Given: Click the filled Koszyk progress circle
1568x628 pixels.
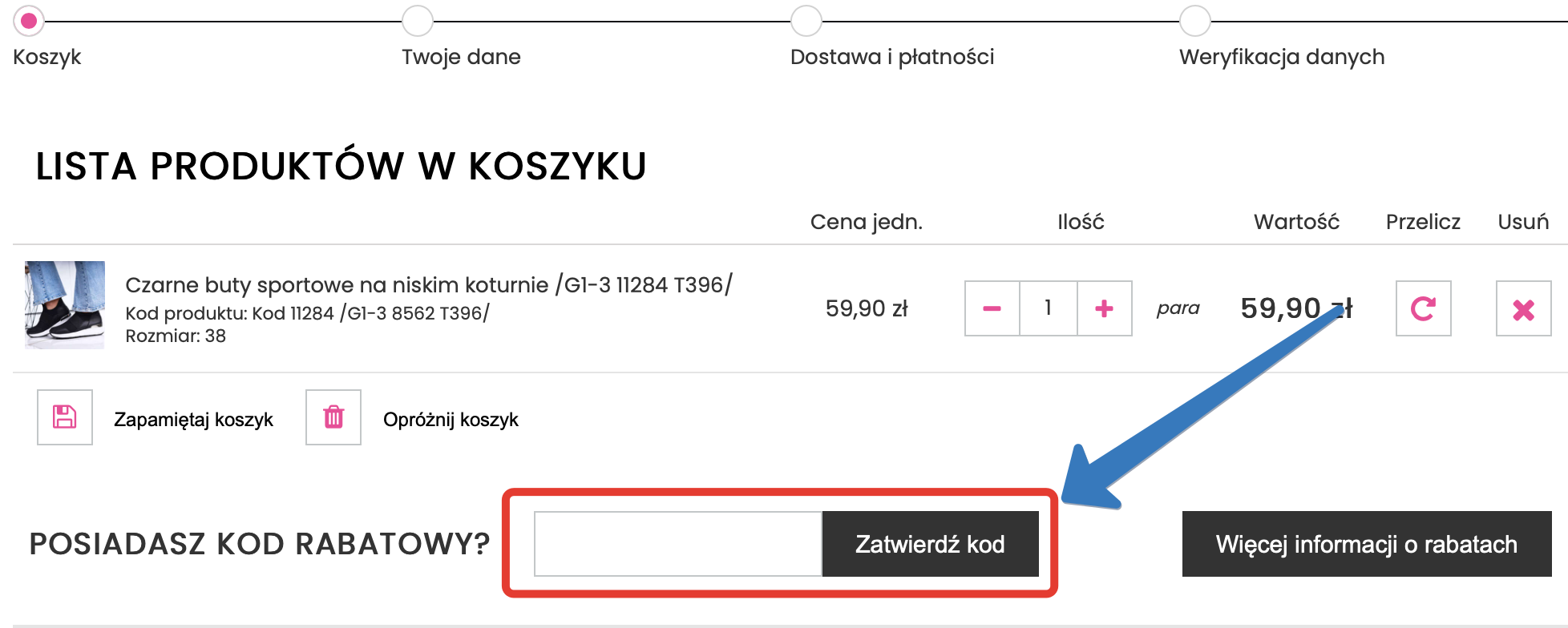Looking at the screenshot, I should [x=30, y=22].
